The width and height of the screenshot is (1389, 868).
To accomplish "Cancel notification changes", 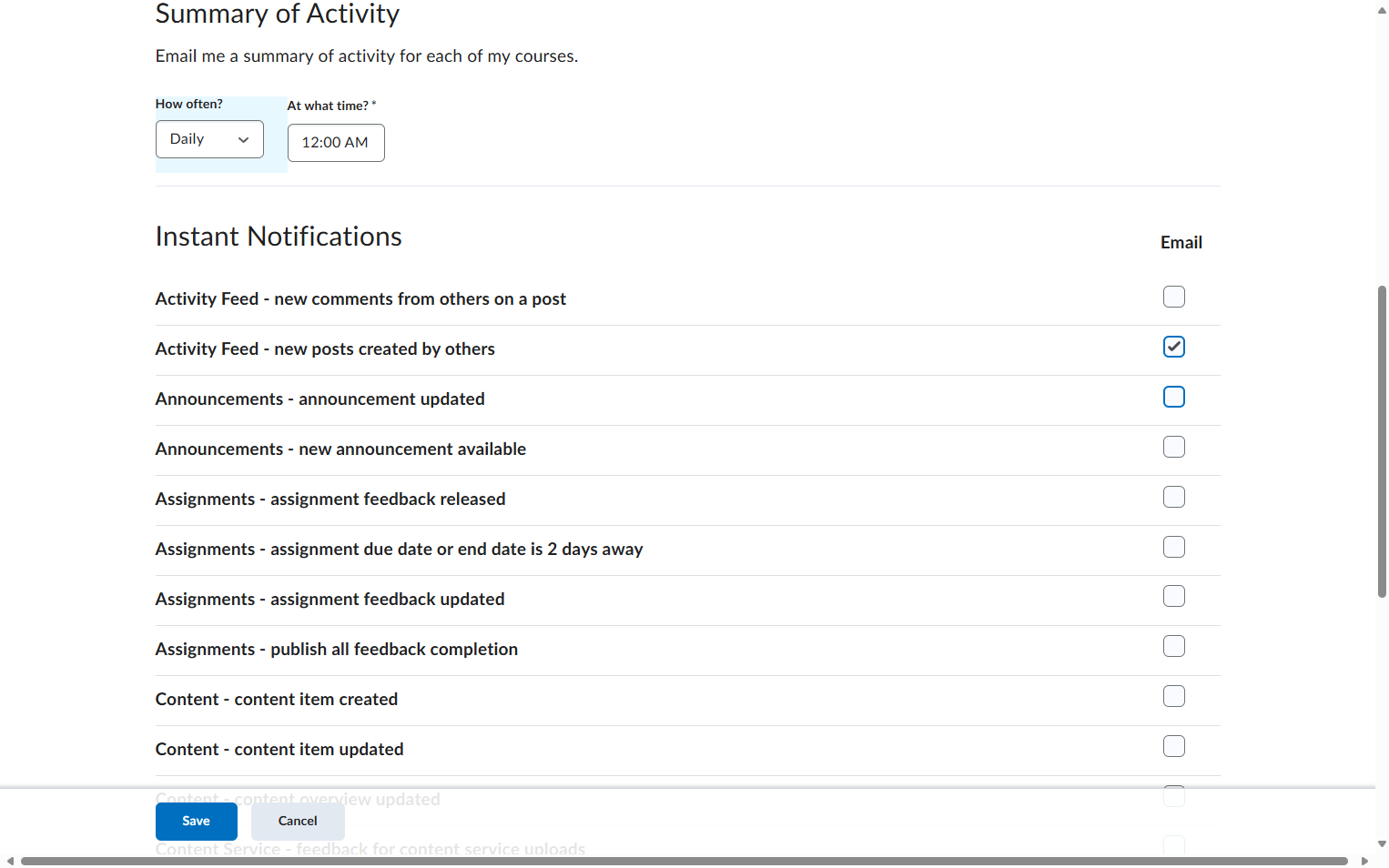I will click(x=298, y=822).
